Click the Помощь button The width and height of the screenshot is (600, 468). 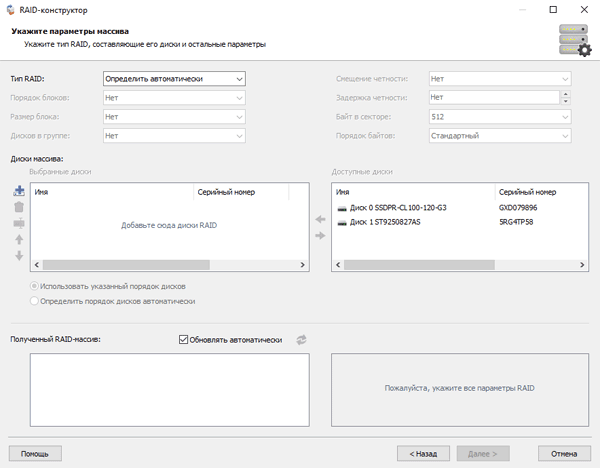[35, 453]
